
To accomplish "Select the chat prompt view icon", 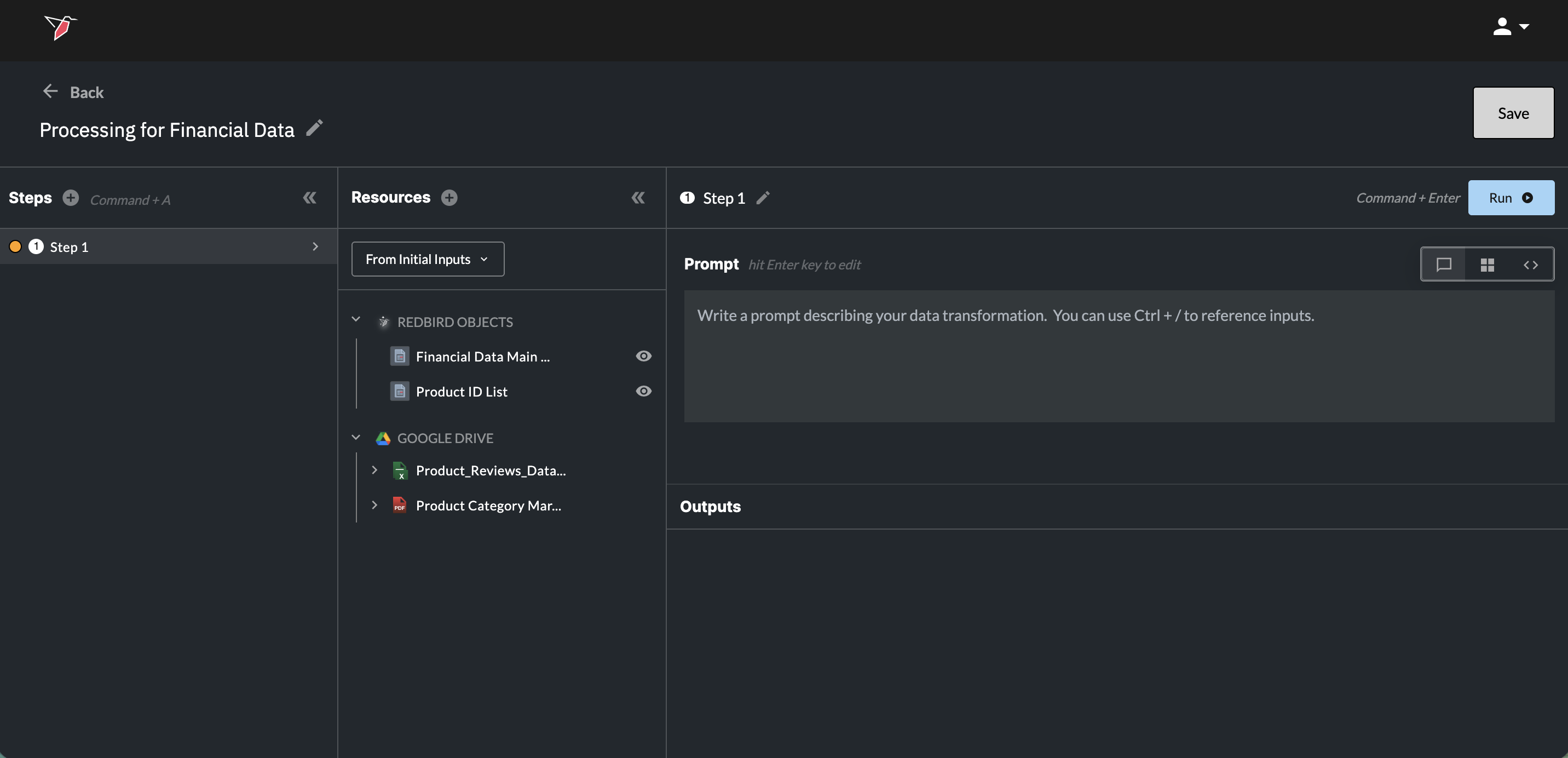I will (1443, 265).
